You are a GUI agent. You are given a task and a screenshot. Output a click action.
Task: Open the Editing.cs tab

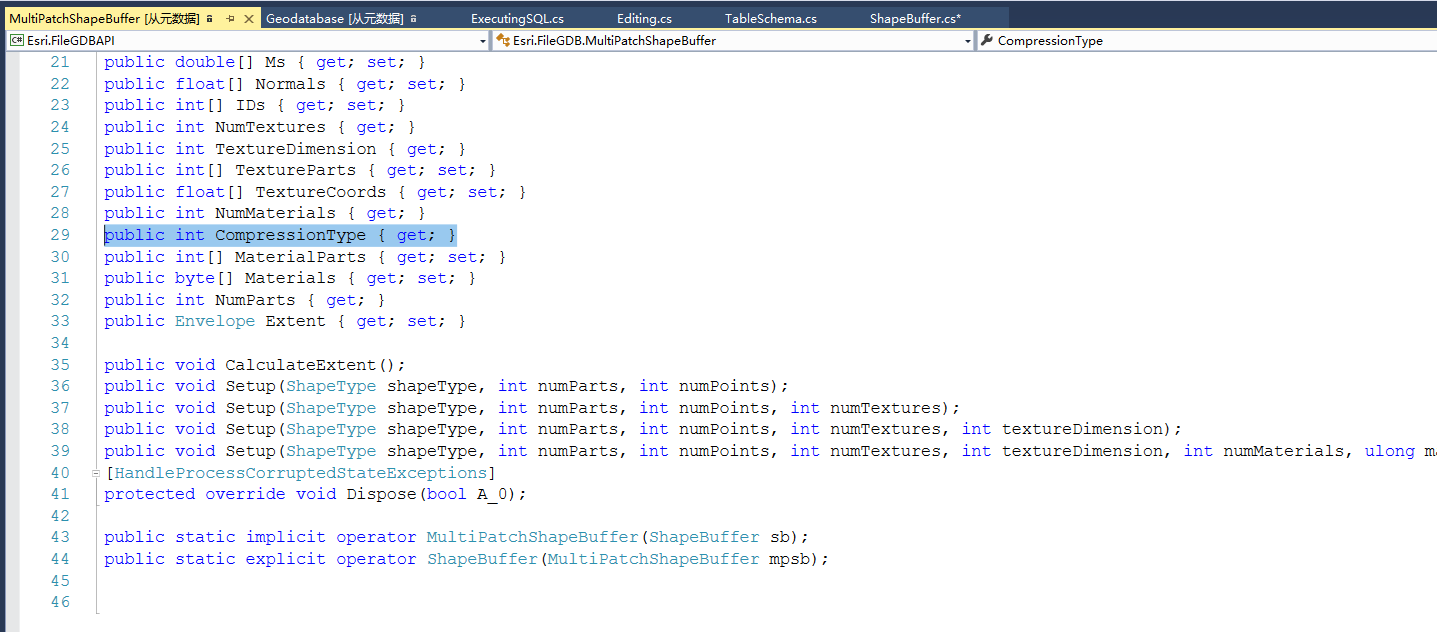pos(644,19)
